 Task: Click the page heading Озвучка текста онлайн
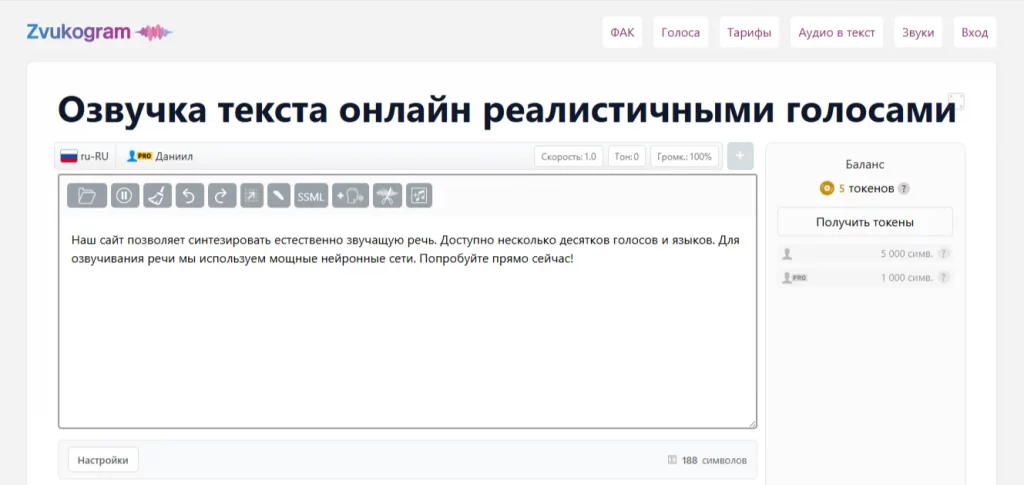(x=506, y=110)
